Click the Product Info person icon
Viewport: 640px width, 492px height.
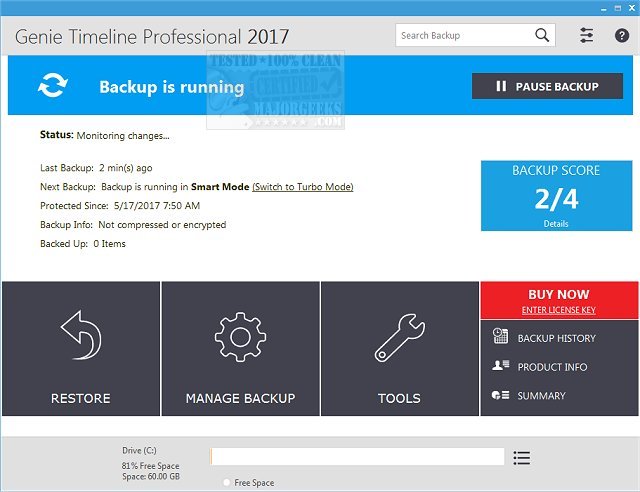(500, 365)
